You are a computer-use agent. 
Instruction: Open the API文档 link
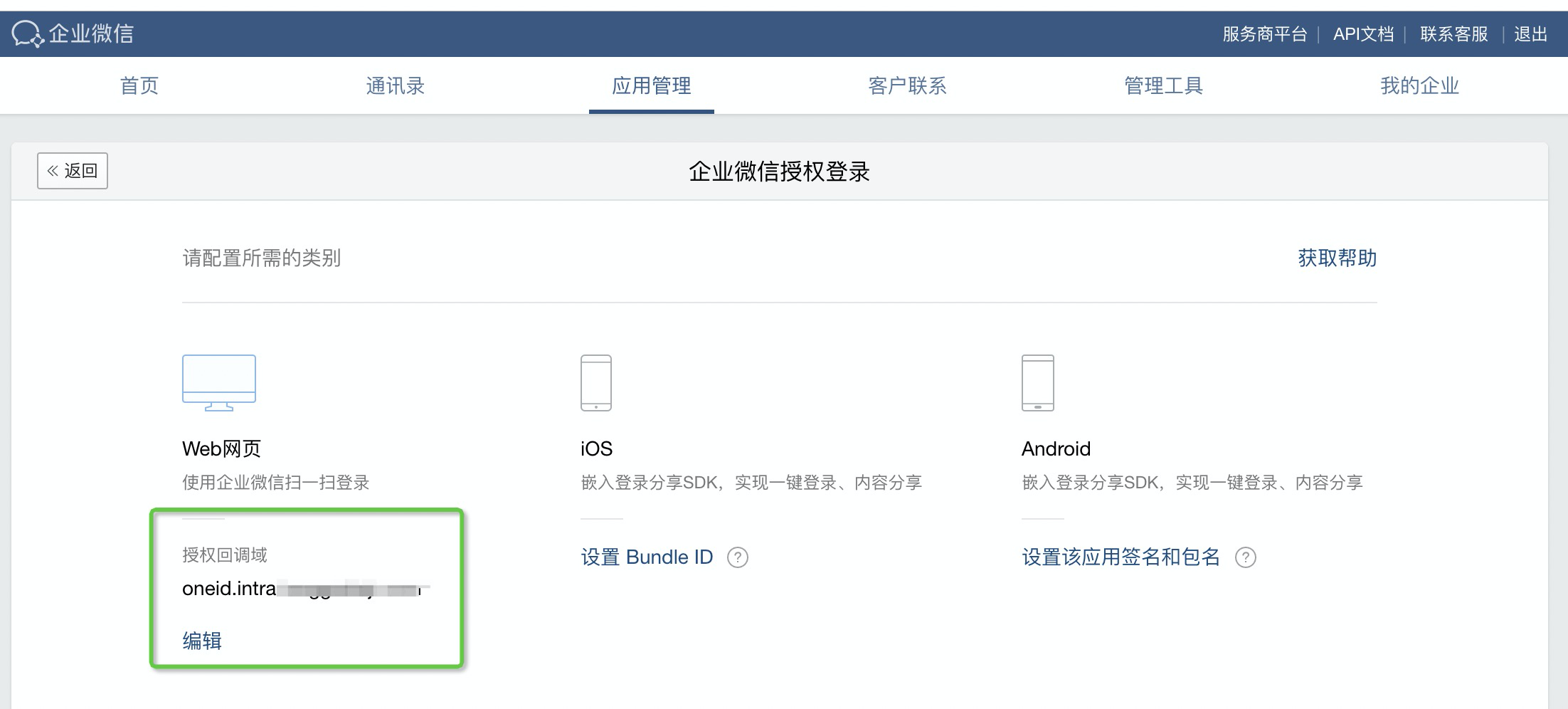(x=1363, y=33)
